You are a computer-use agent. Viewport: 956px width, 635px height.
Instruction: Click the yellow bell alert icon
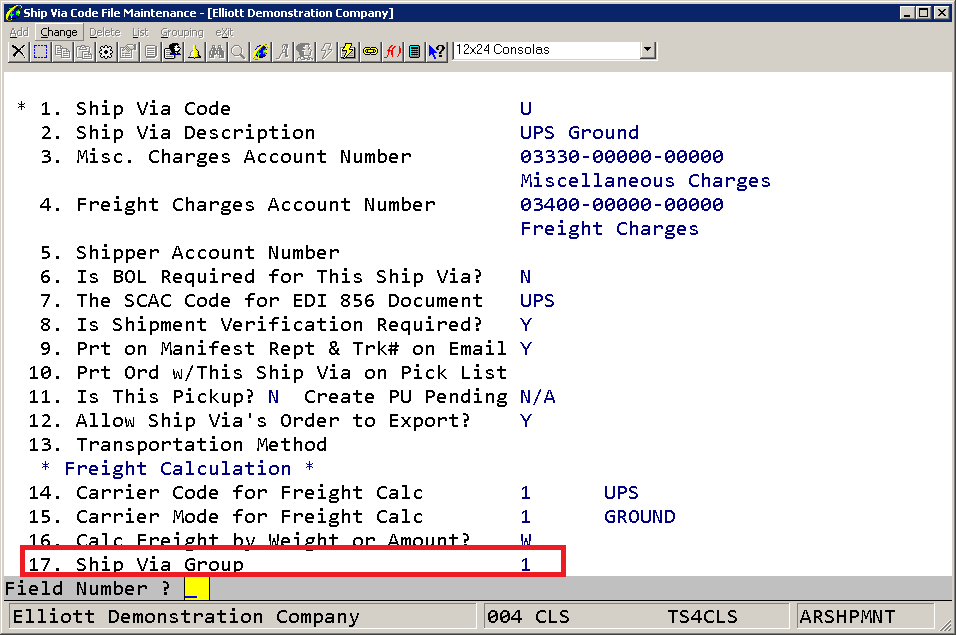[x=194, y=52]
